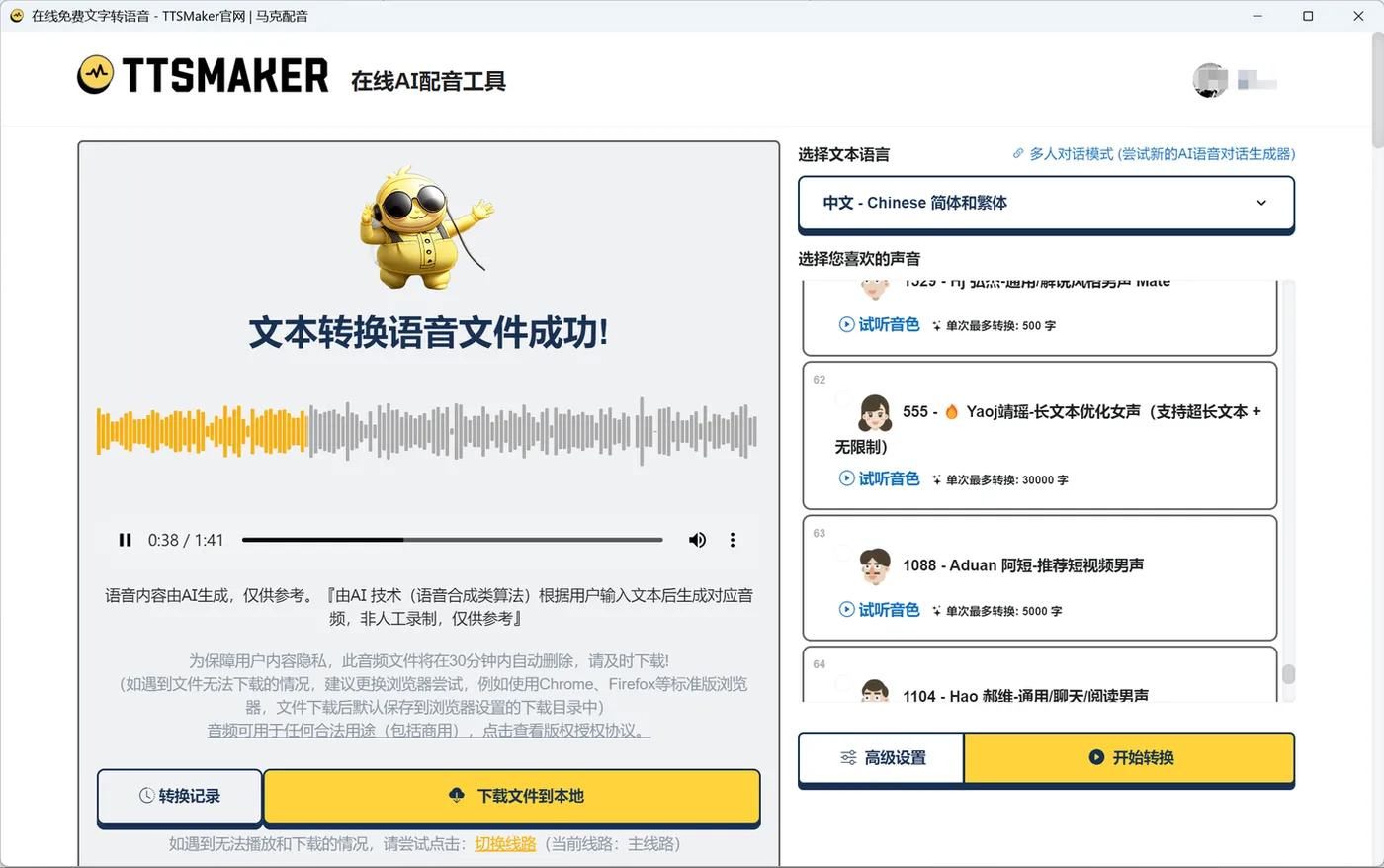Maximize the TTSMaker window
1384x868 pixels.
coord(1308,16)
